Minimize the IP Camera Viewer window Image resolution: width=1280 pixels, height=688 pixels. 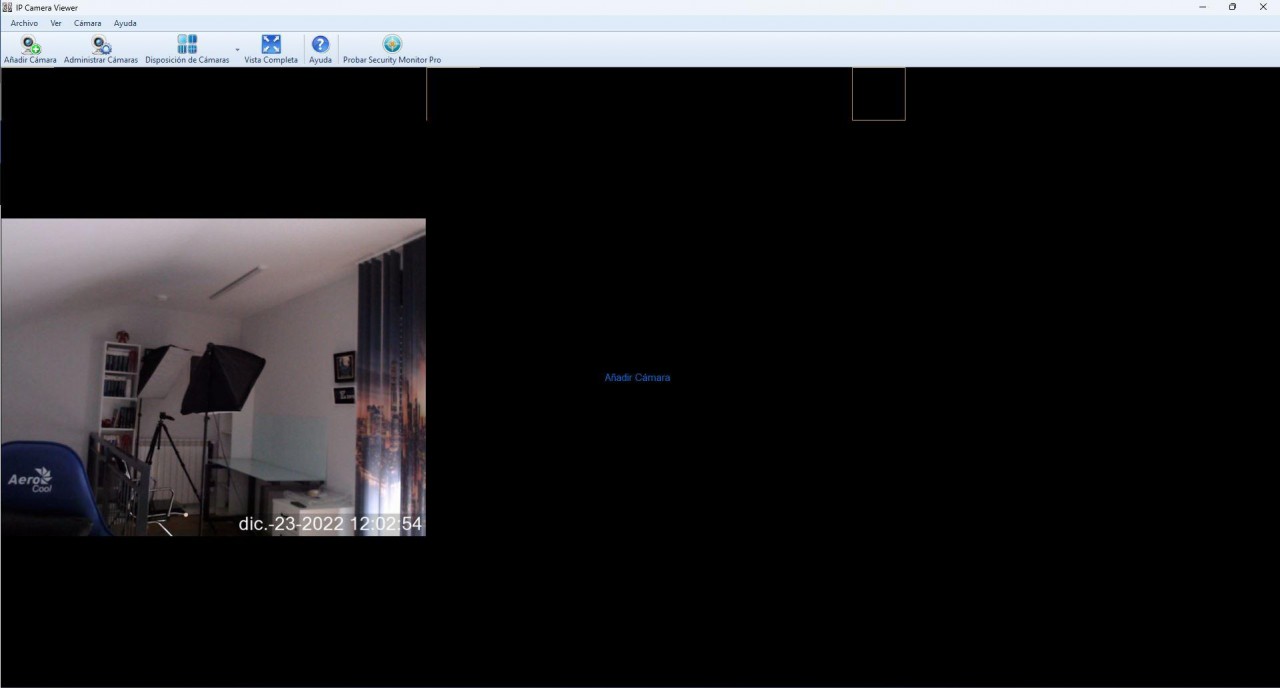coord(1202,7)
